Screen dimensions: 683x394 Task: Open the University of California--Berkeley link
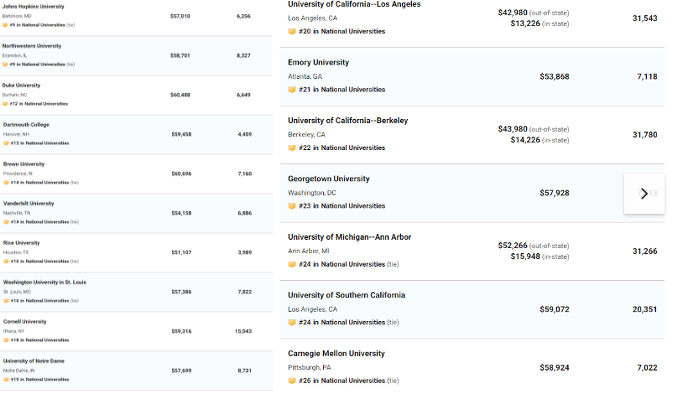[x=348, y=121]
